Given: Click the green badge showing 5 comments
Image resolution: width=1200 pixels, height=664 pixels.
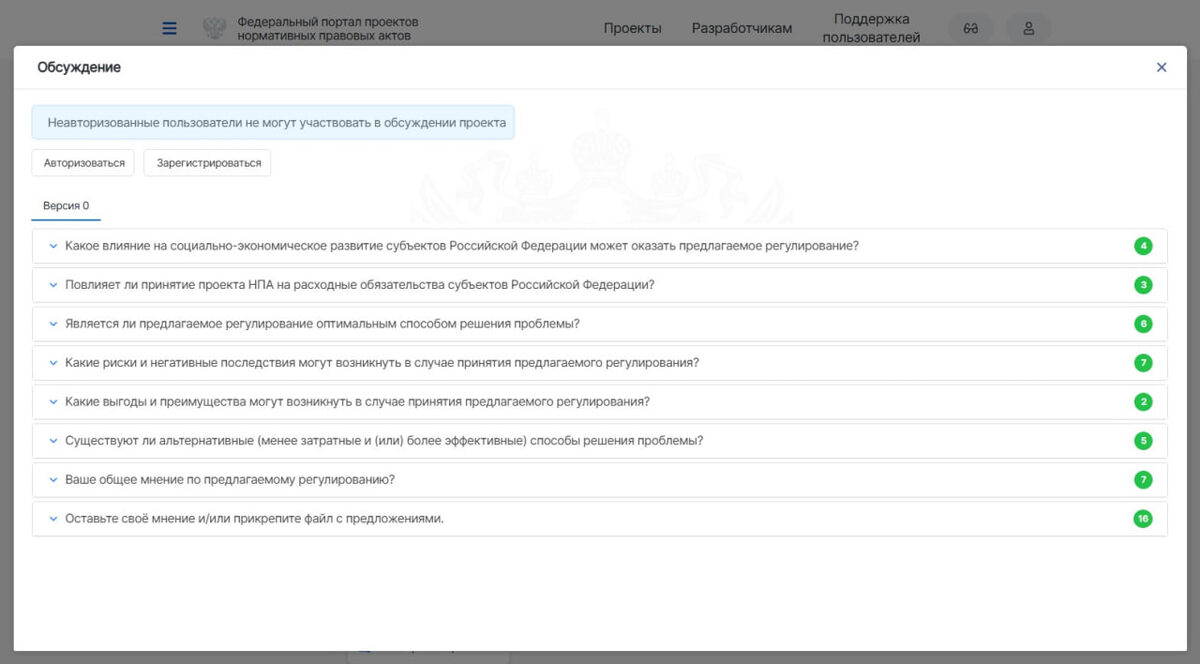Looking at the screenshot, I should [1143, 441].
